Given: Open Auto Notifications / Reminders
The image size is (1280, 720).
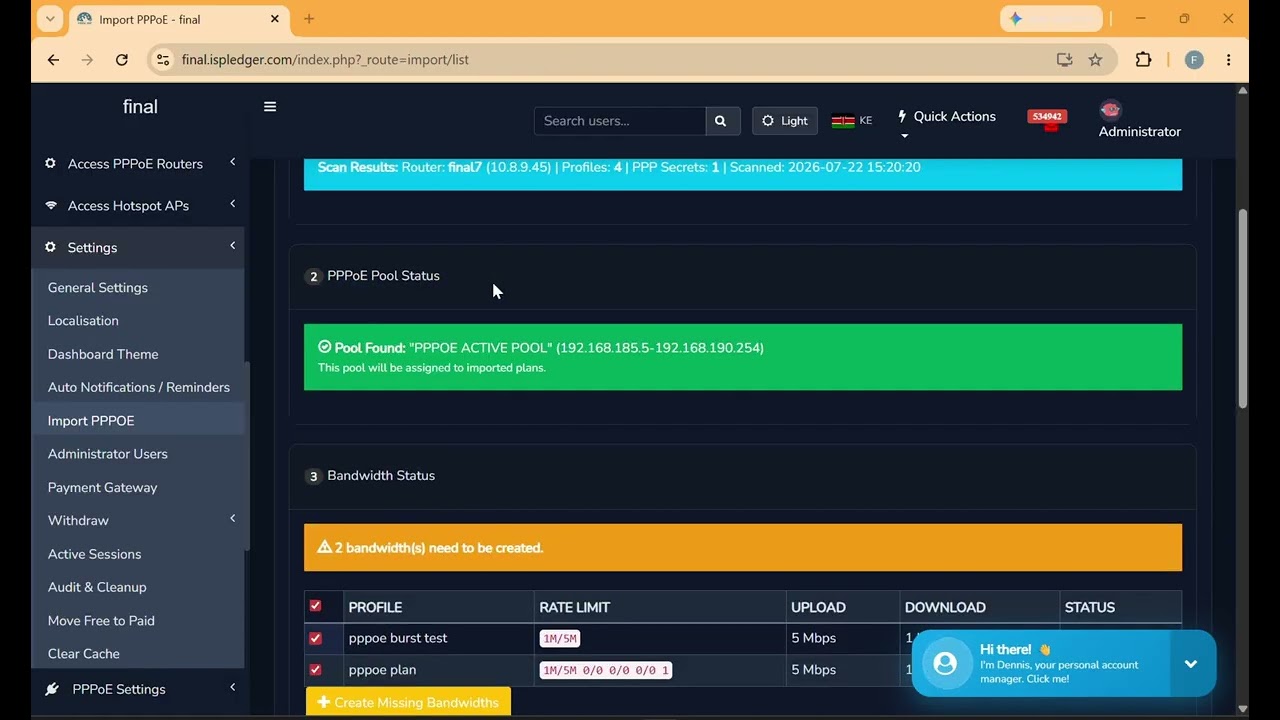Looking at the screenshot, I should (139, 387).
